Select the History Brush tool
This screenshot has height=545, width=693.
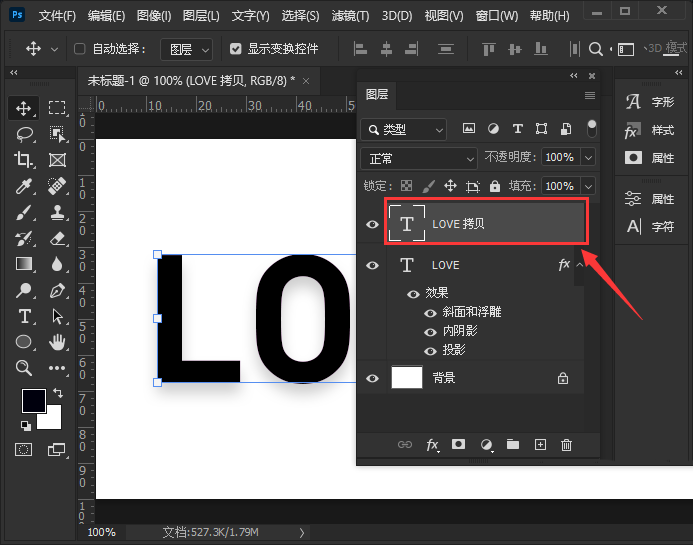[x=23, y=239]
